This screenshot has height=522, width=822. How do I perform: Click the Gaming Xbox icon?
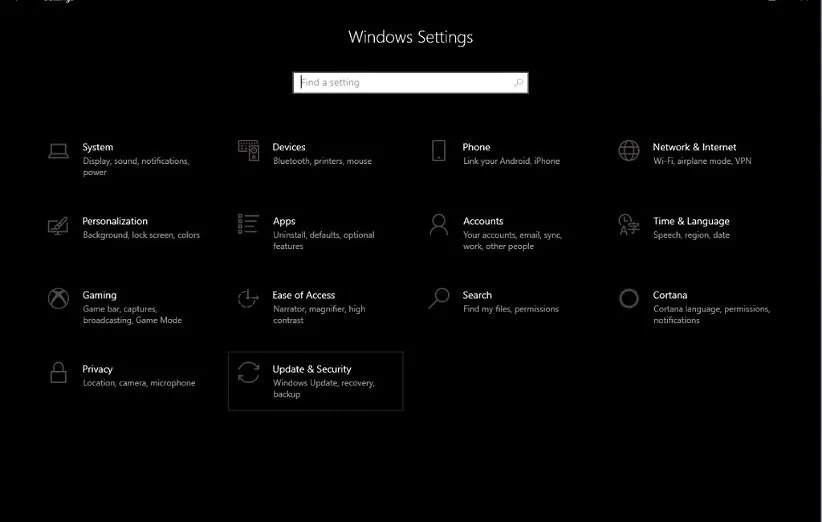[x=58, y=299]
